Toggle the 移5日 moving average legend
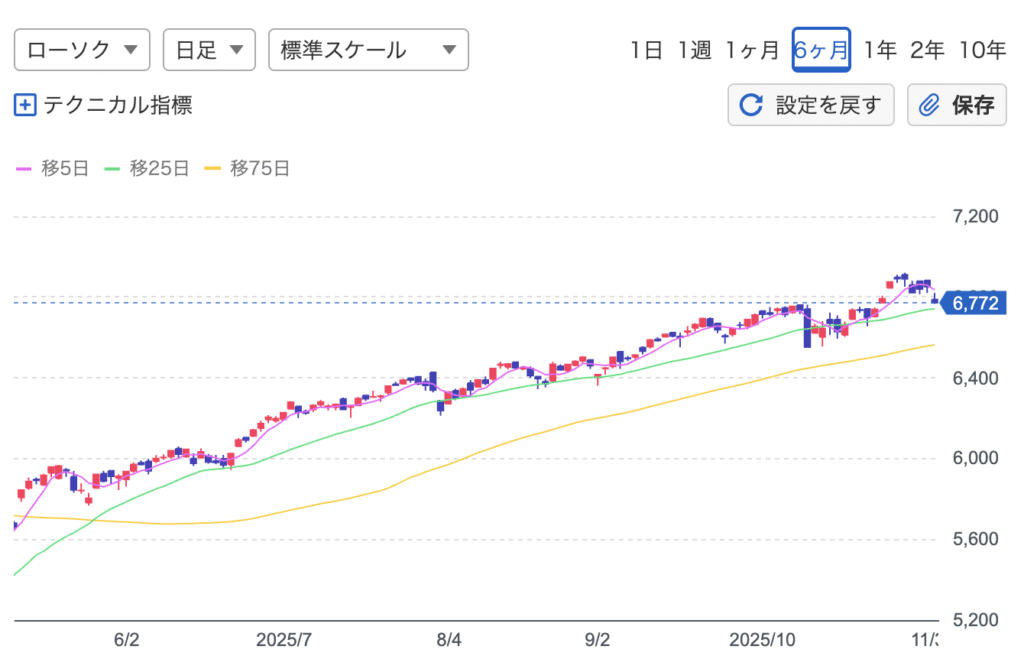 coord(53,169)
